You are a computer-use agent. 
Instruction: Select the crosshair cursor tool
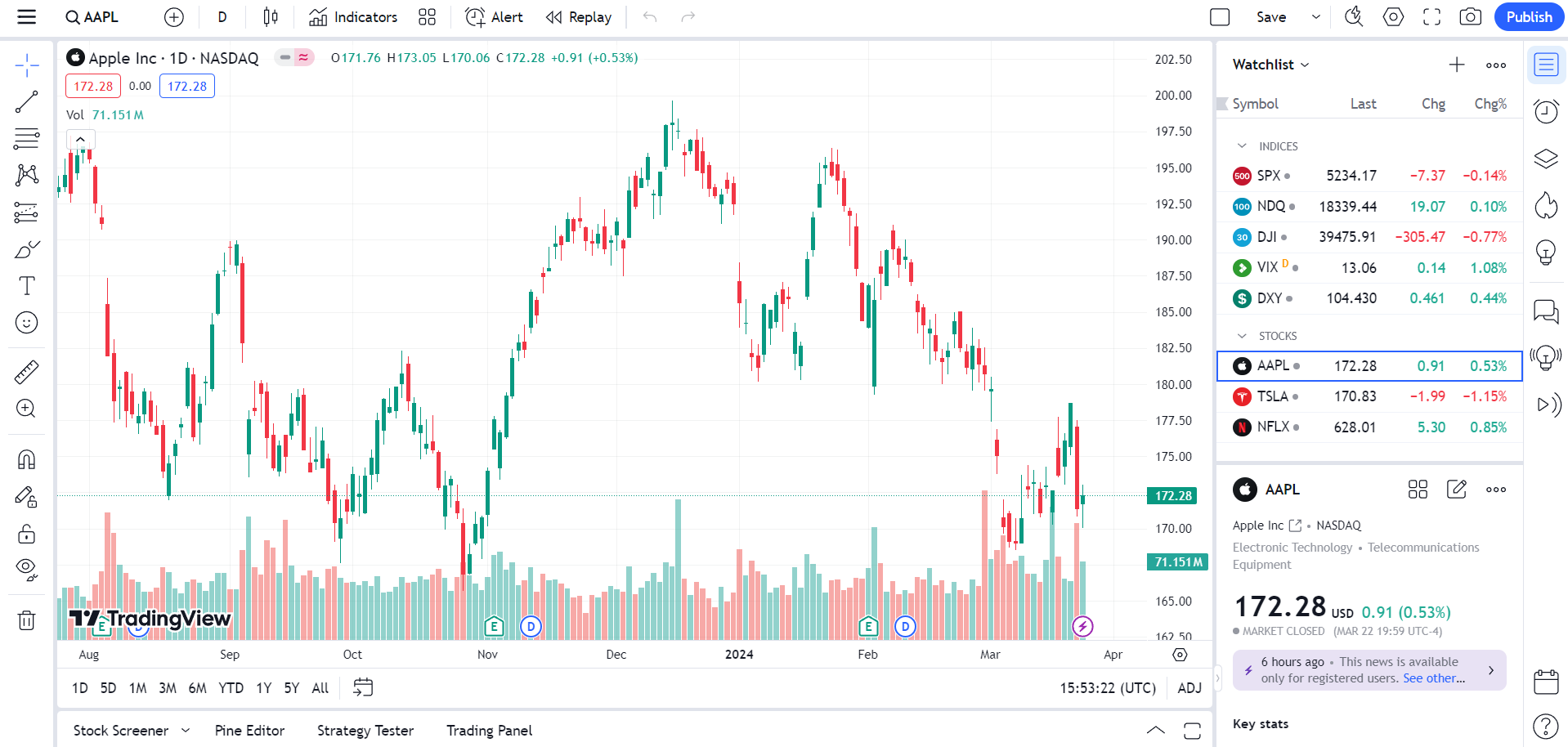coord(27,65)
